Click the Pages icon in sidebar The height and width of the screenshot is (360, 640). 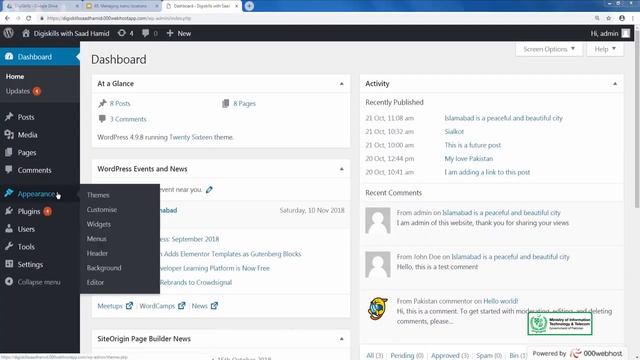click(9, 152)
